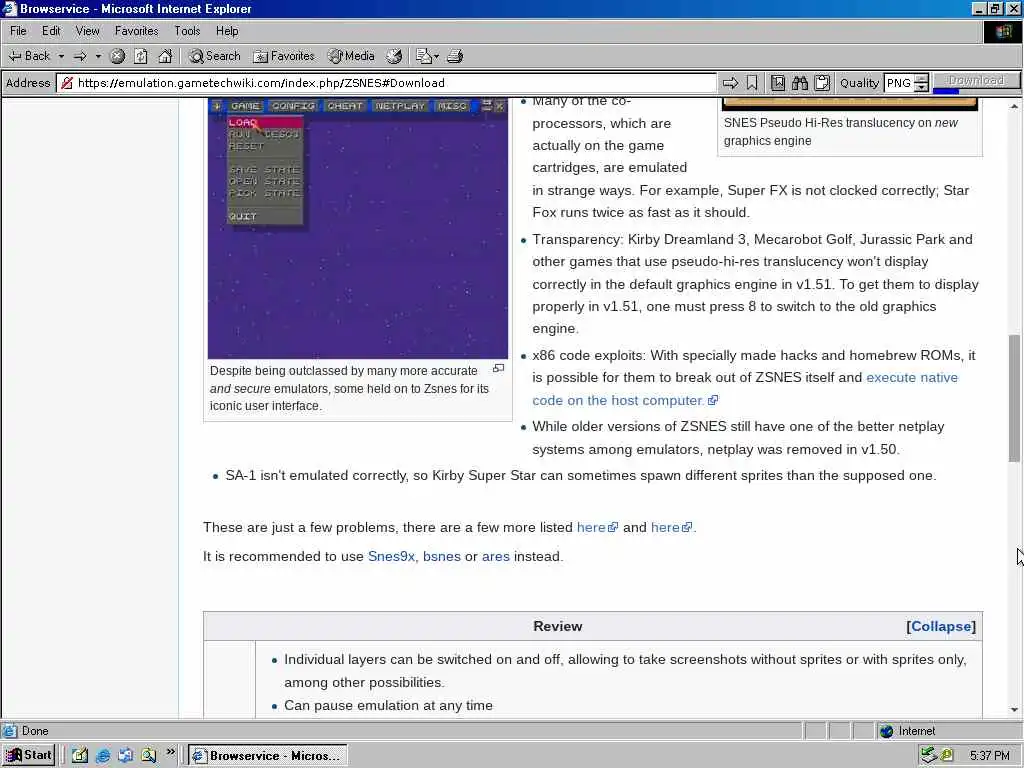Expand the Mail button dropdown arrow
Viewport: 1024px width, 768px height.
436,56
